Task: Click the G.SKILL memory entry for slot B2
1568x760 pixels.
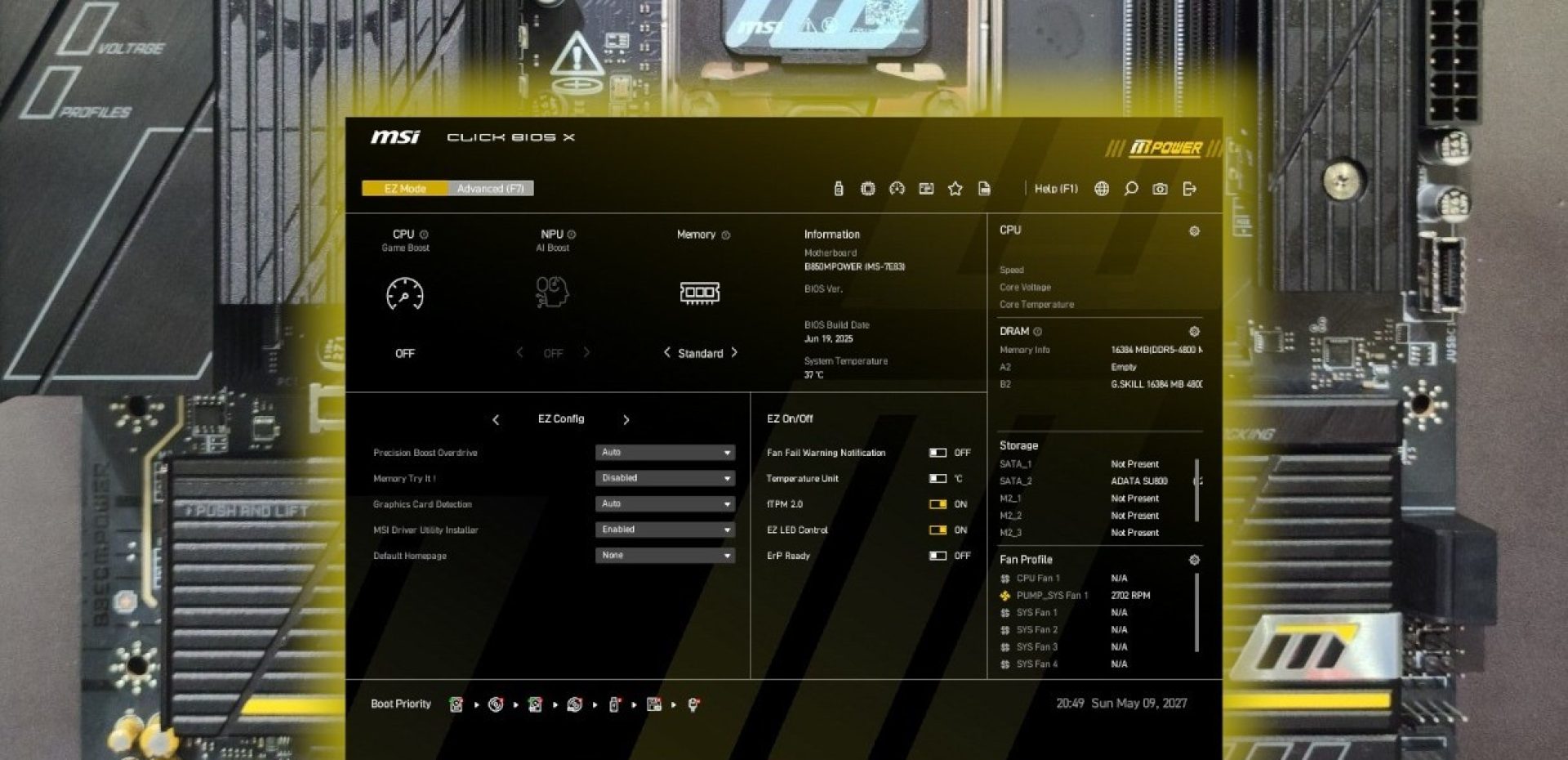Action: pos(1156,384)
